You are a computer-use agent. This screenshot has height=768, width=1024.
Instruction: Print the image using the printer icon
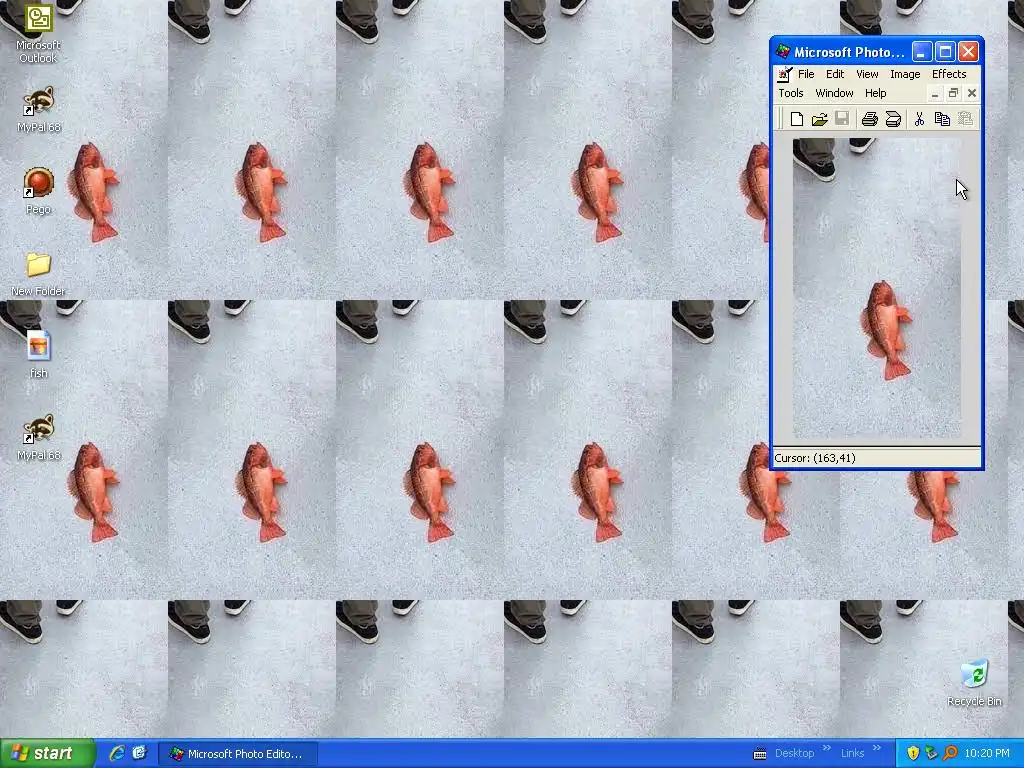click(869, 119)
